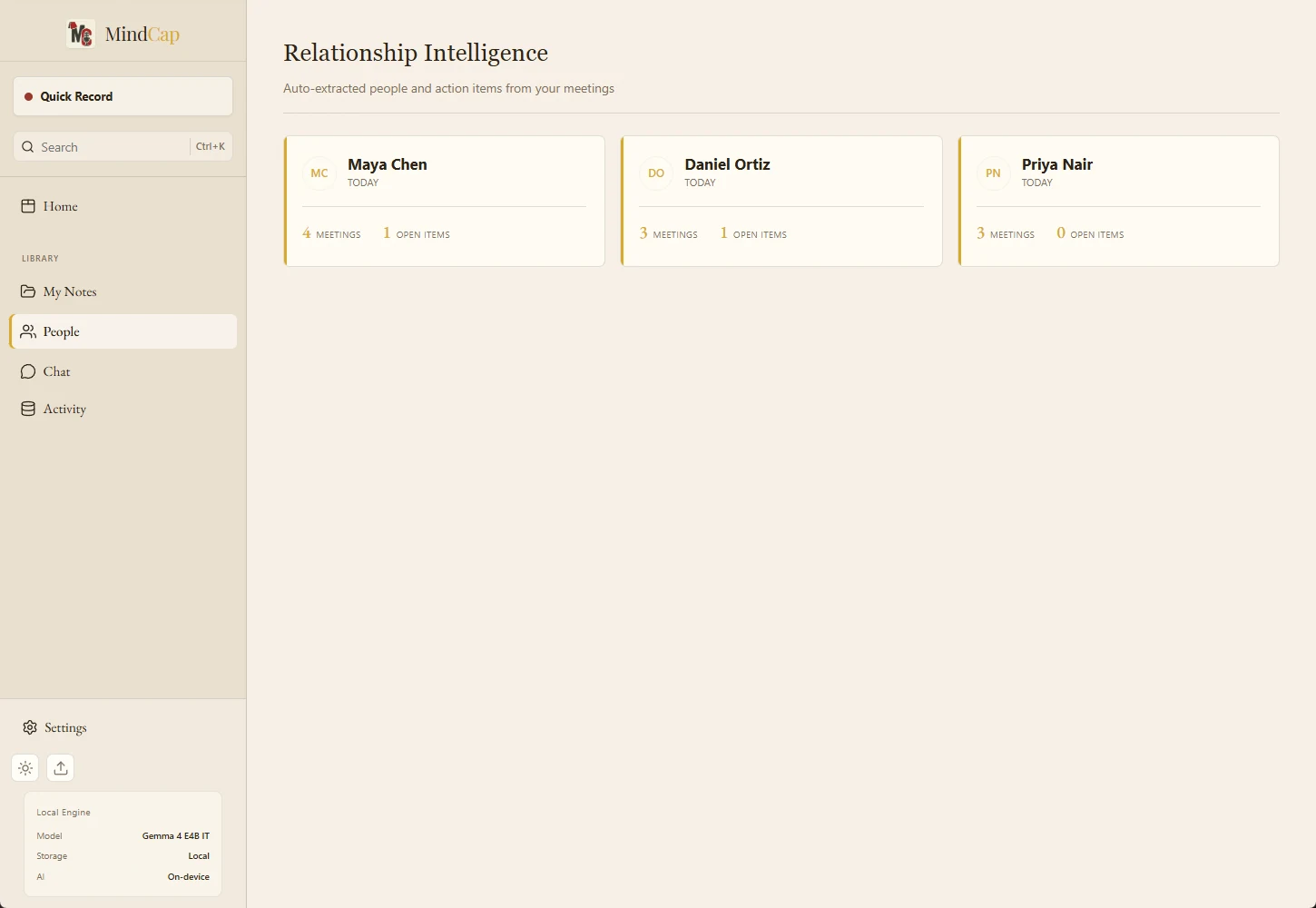Click the MC avatar for Maya Chen
This screenshot has height=908, width=1316.
[319, 173]
